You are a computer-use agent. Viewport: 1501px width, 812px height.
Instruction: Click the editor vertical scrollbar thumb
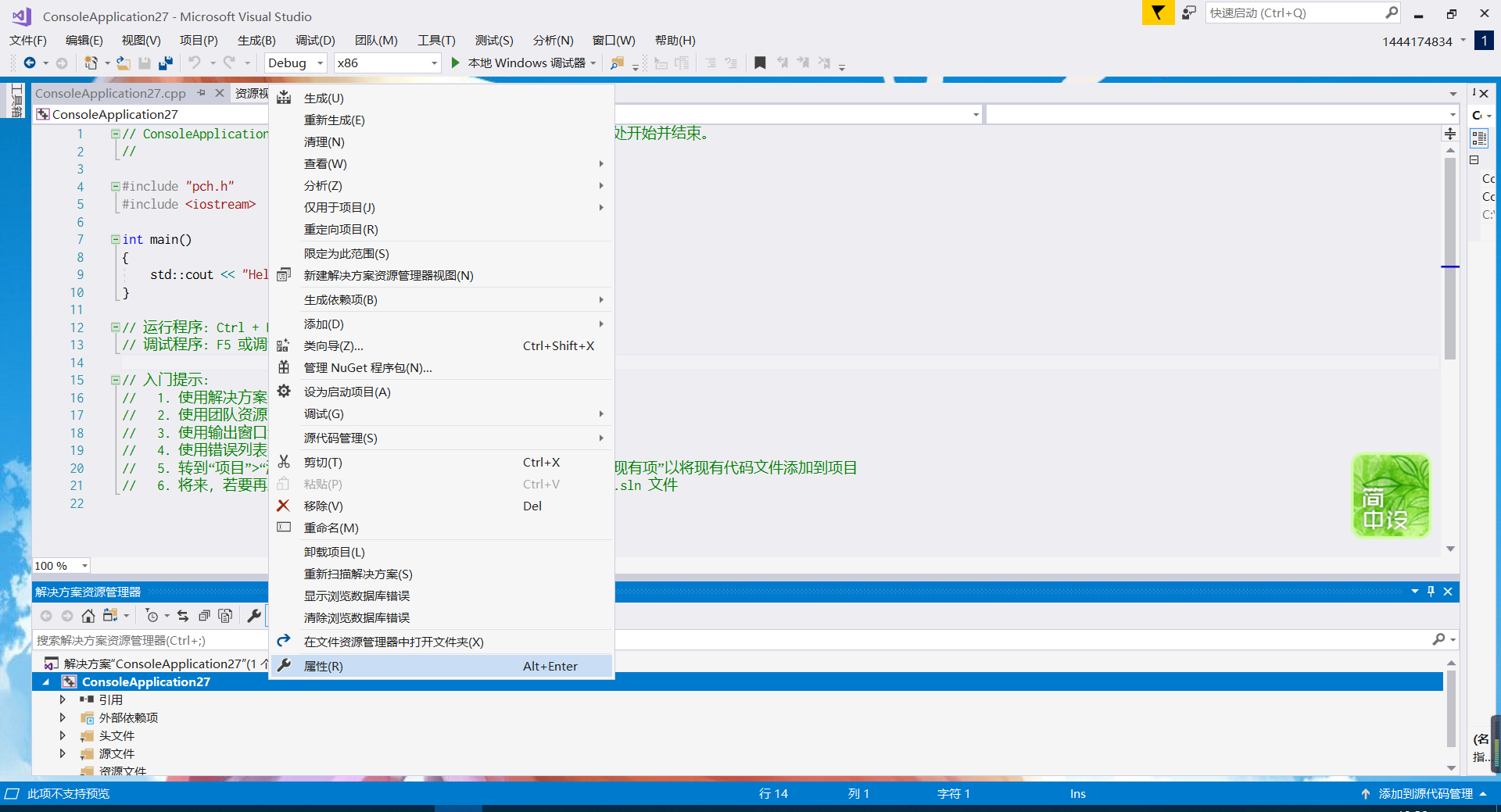[1450, 258]
